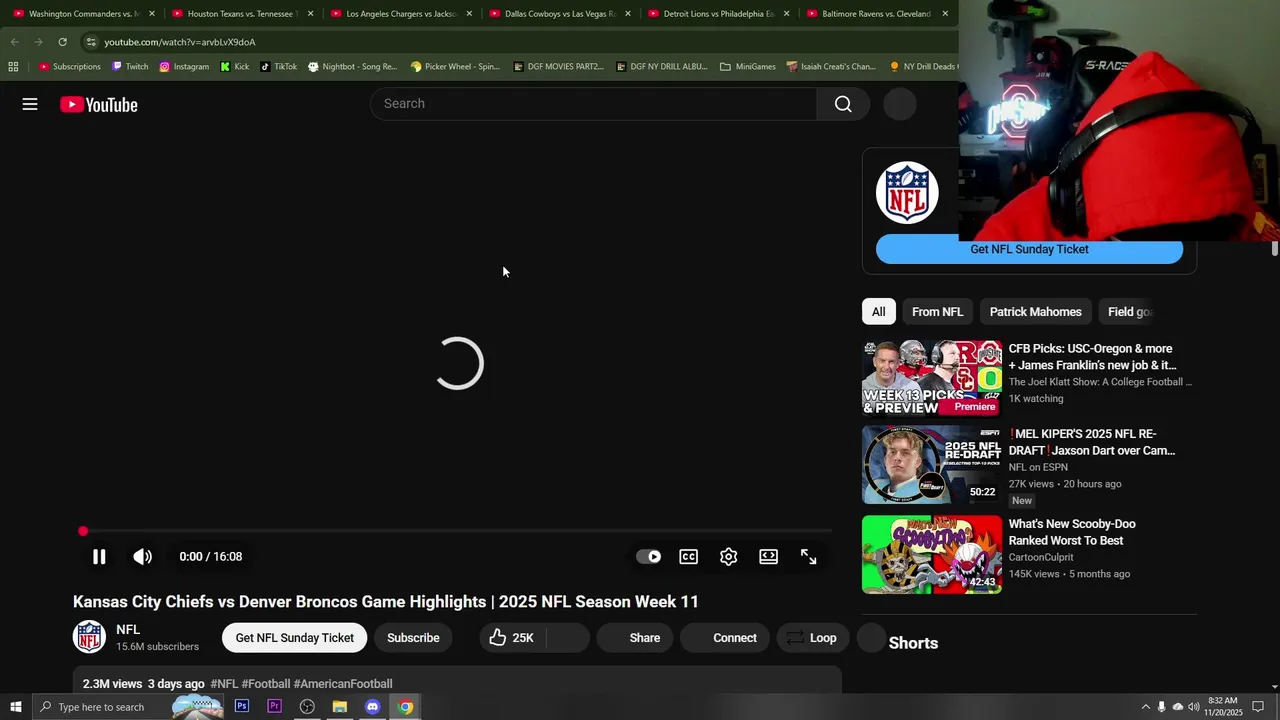Open the player settings gear
This screenshot has height=720, width=1280.
(x=729, y=557)
